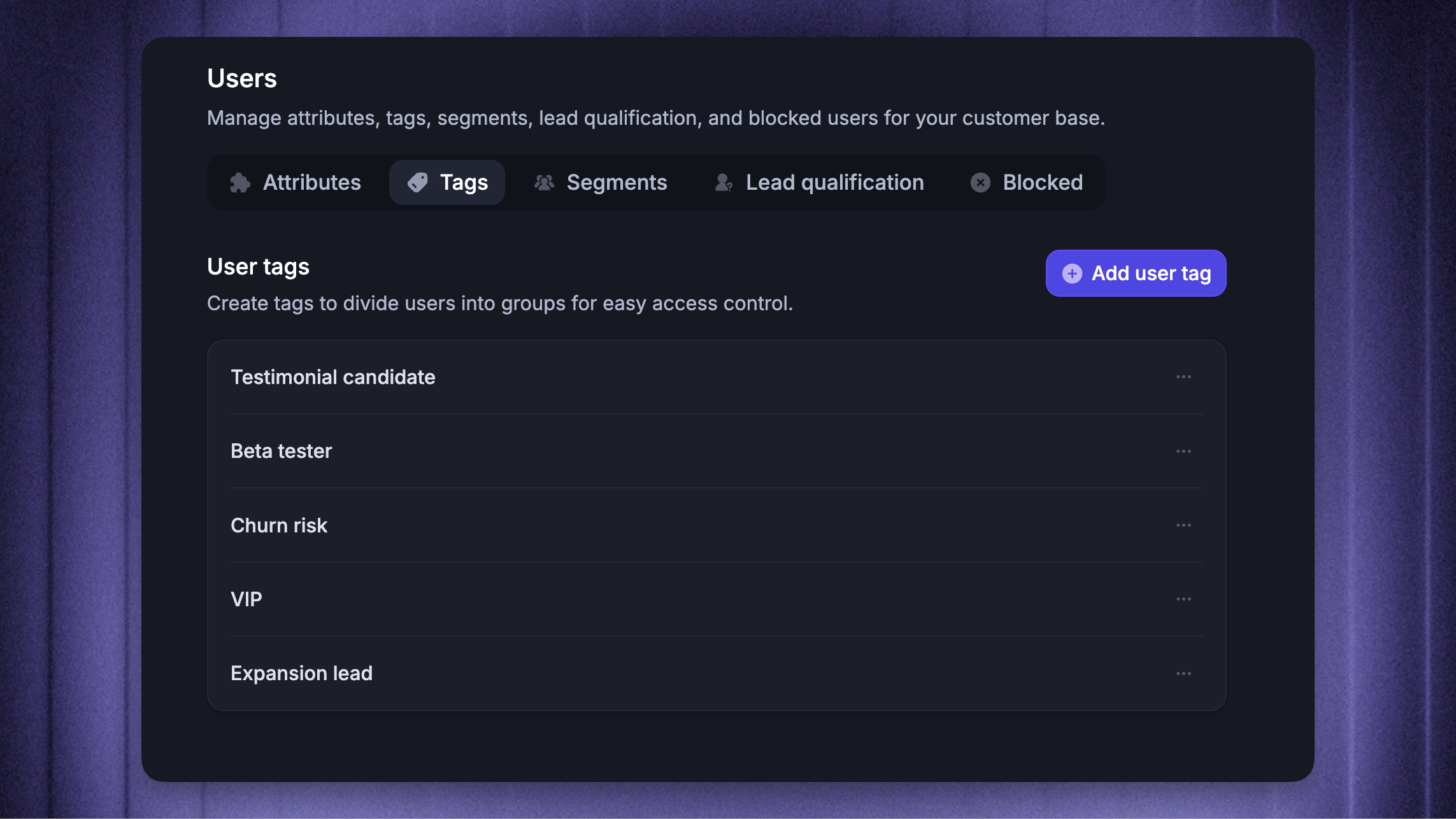Viewport: 1456px width, 819px height.
Task: Go to the Blocked tab
Action: pos(1026,183)
